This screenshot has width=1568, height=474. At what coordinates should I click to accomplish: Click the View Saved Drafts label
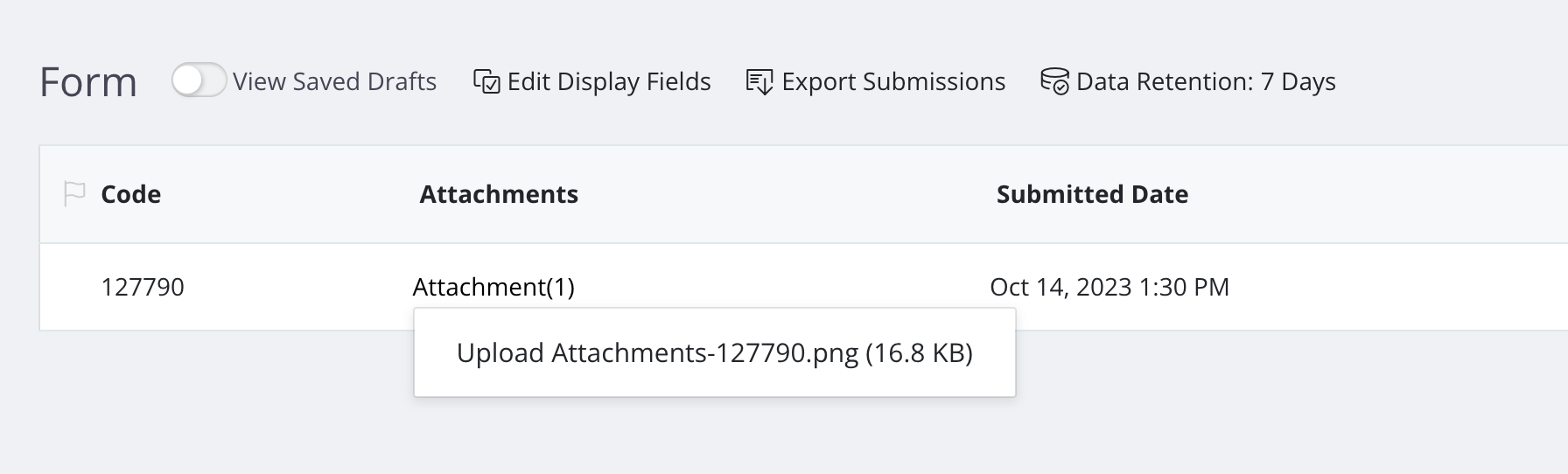pos(334,81)
